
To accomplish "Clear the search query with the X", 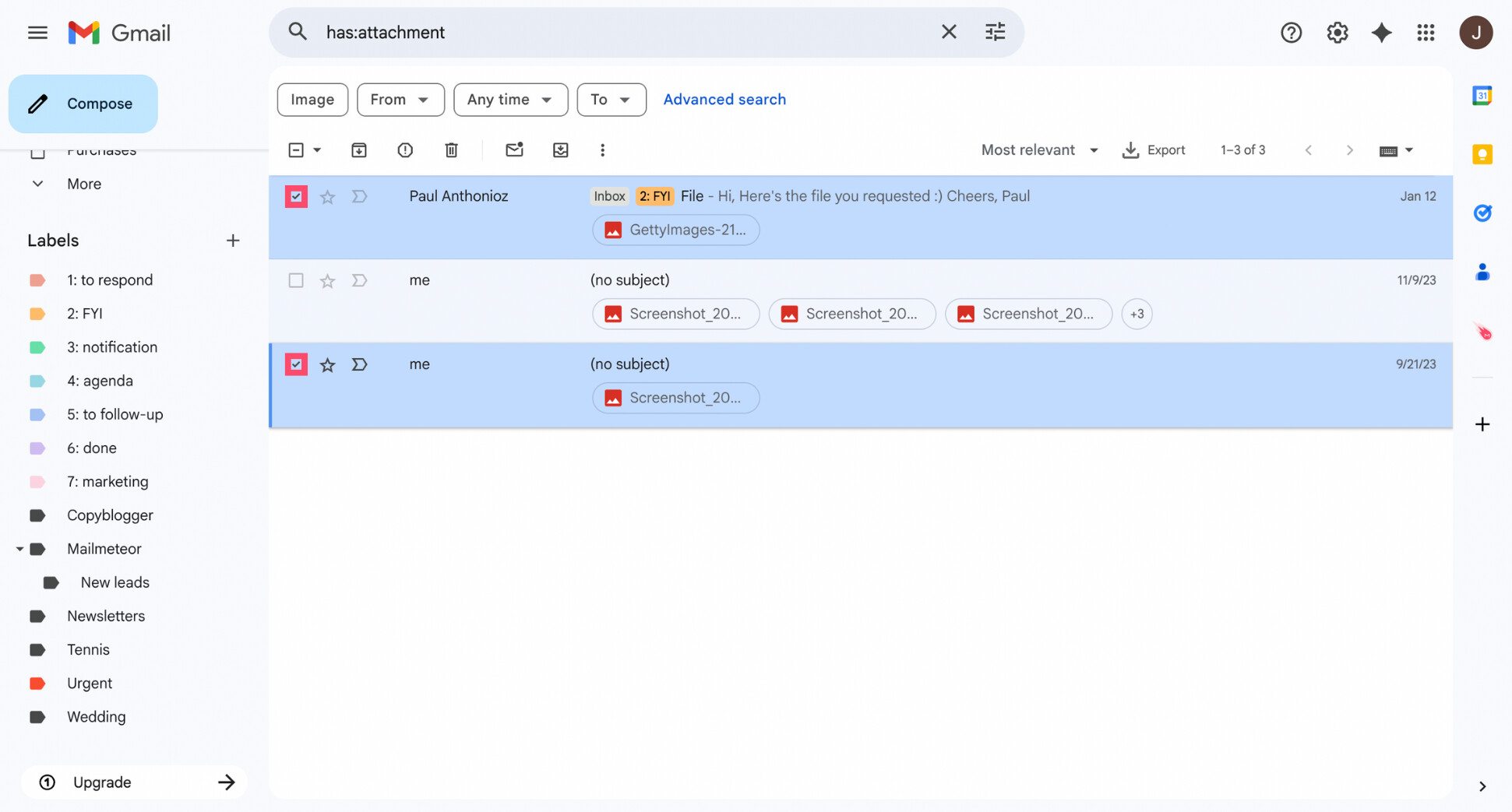I will coord(949,32).
